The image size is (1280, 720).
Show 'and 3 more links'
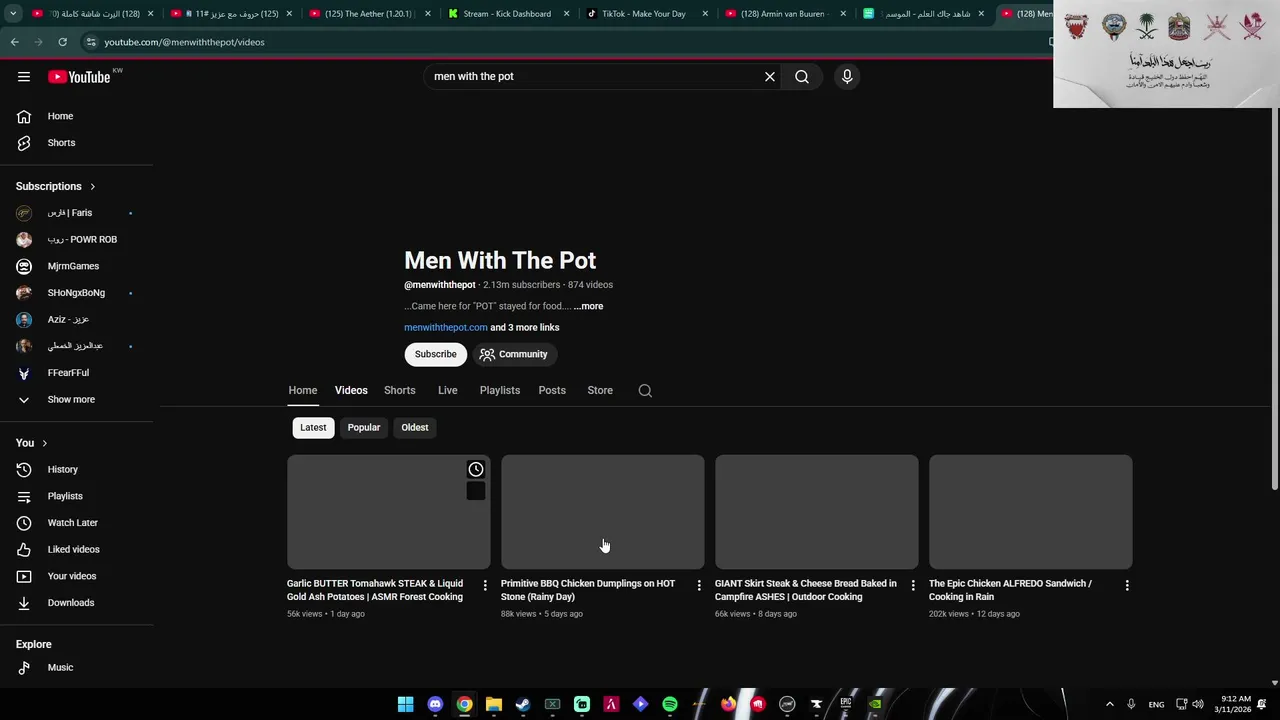click(x=525, y=327)
